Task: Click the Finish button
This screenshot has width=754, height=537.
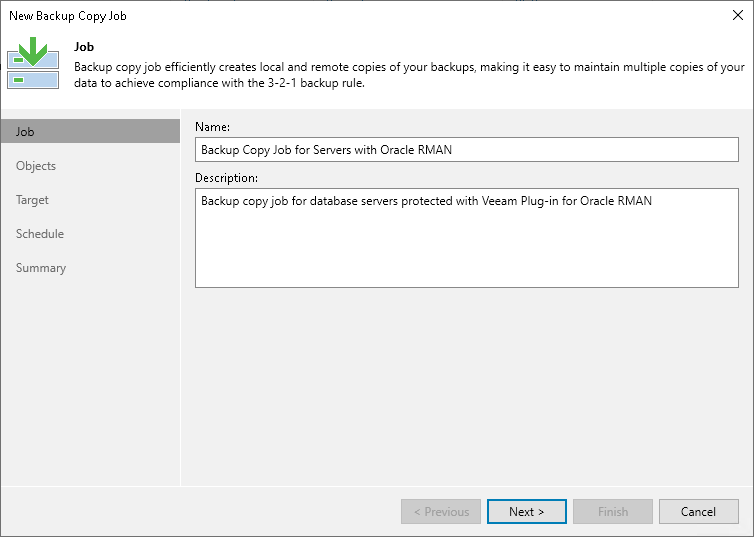Action: pyautogui.click(x=612, y=512)
